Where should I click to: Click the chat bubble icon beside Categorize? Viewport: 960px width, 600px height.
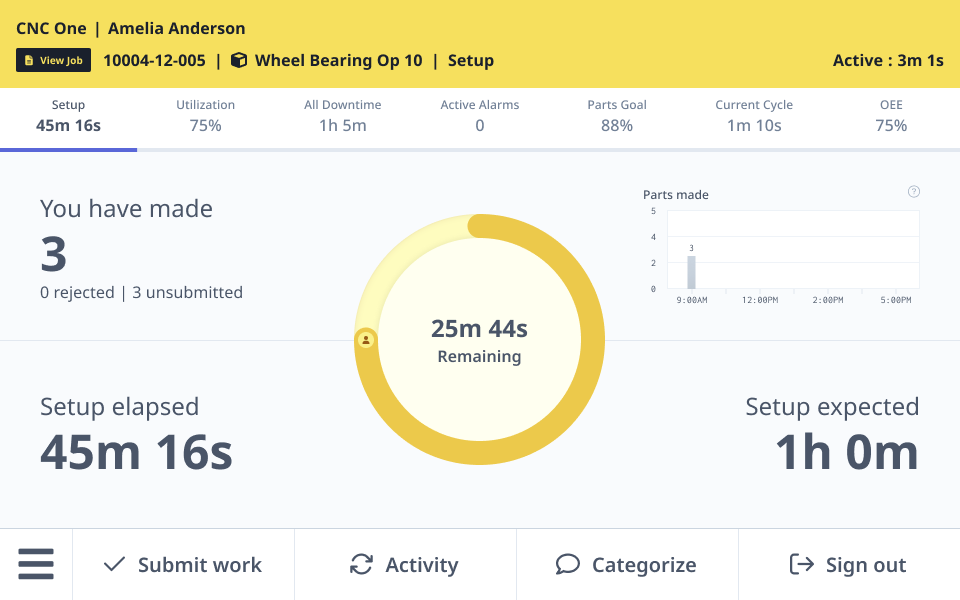(x=568, y=564)
